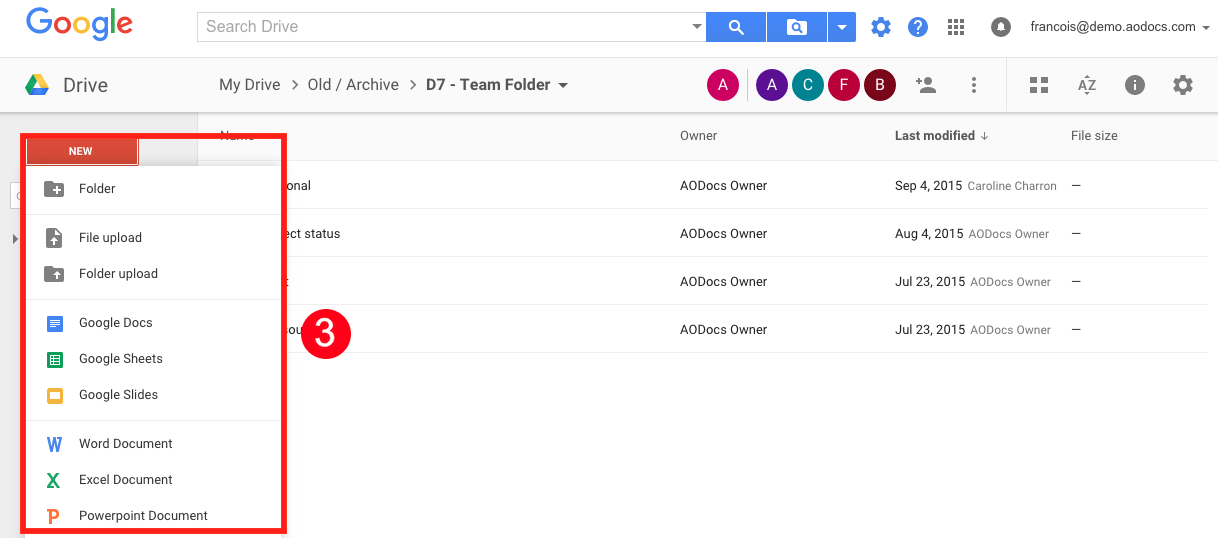
Task: Switch to grid view icon
Action: [x=1039, y=85]
